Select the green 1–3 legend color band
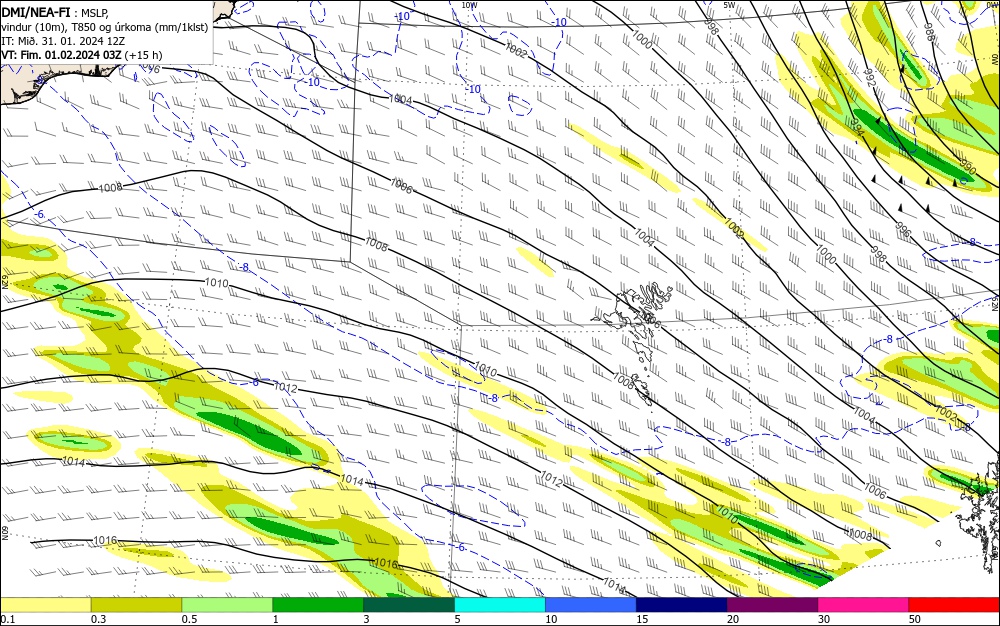This screenshot has height=626, width=1000. 318,604
